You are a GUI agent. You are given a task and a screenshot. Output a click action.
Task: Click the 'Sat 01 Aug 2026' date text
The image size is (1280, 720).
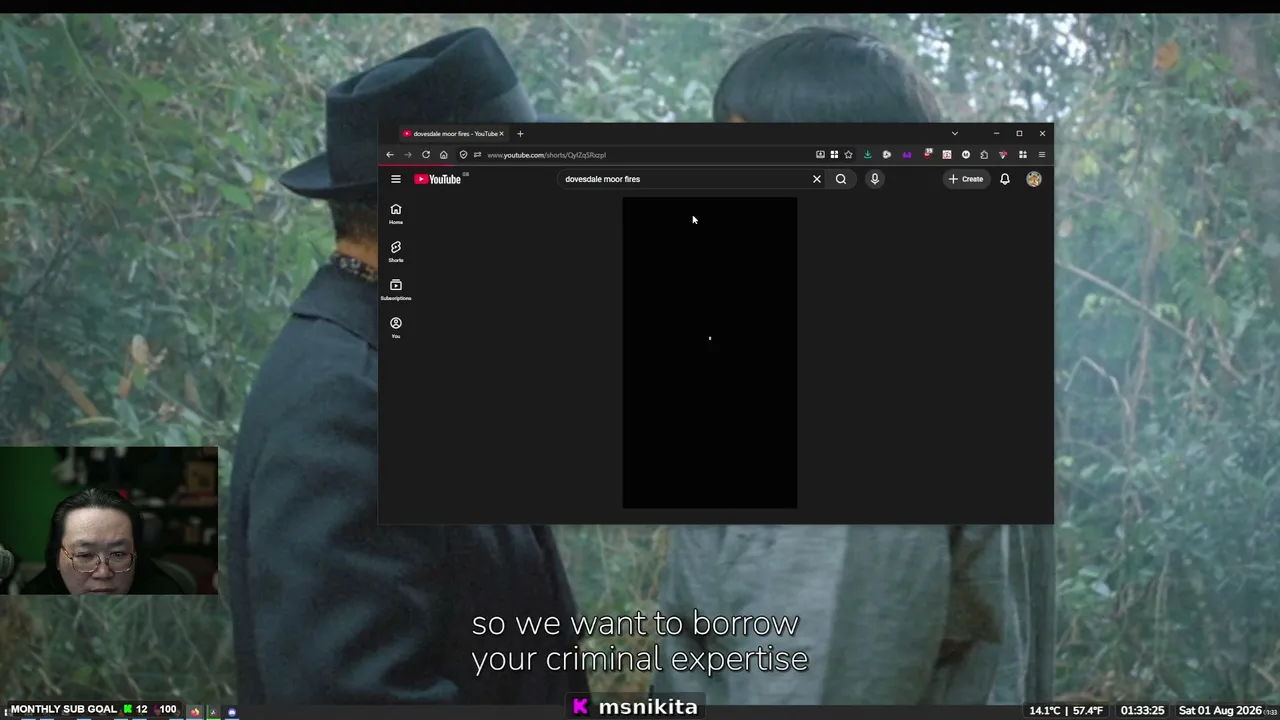(x=1220, y=710)
